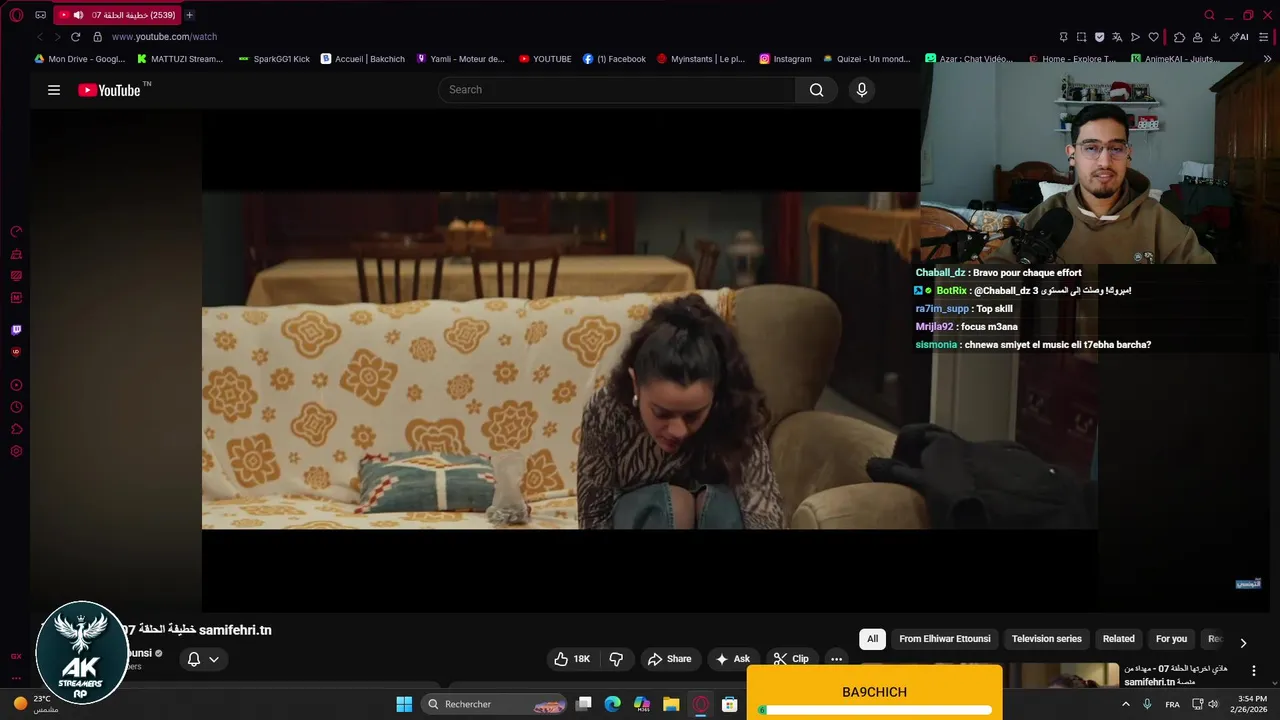This screenshot has height=720, width=1280.
Task: Open notification bell dropdown for channel
Action: click(x=203, y=659)
